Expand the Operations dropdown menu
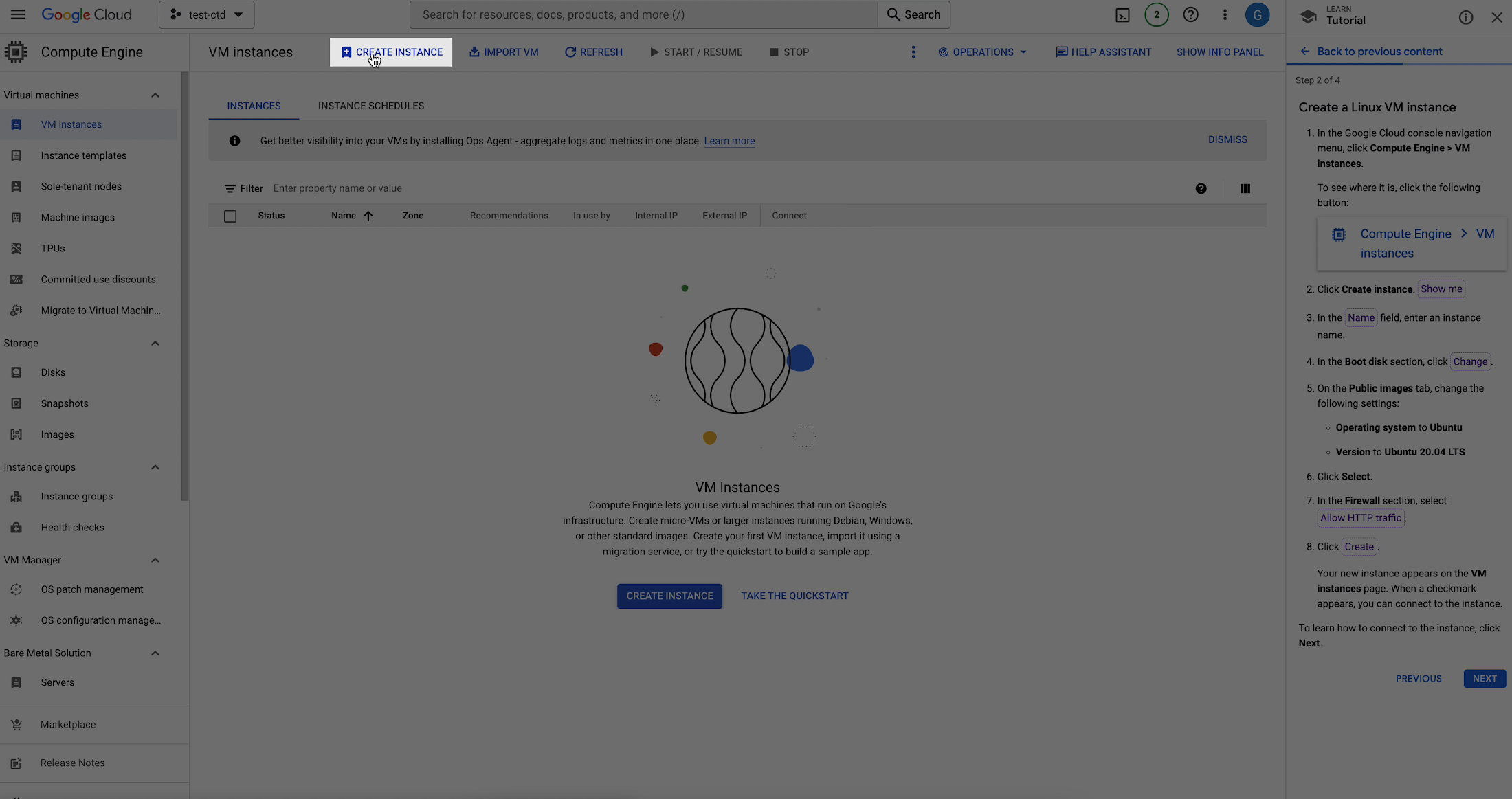Viewport: 1512px width, 799px height. 983,52
